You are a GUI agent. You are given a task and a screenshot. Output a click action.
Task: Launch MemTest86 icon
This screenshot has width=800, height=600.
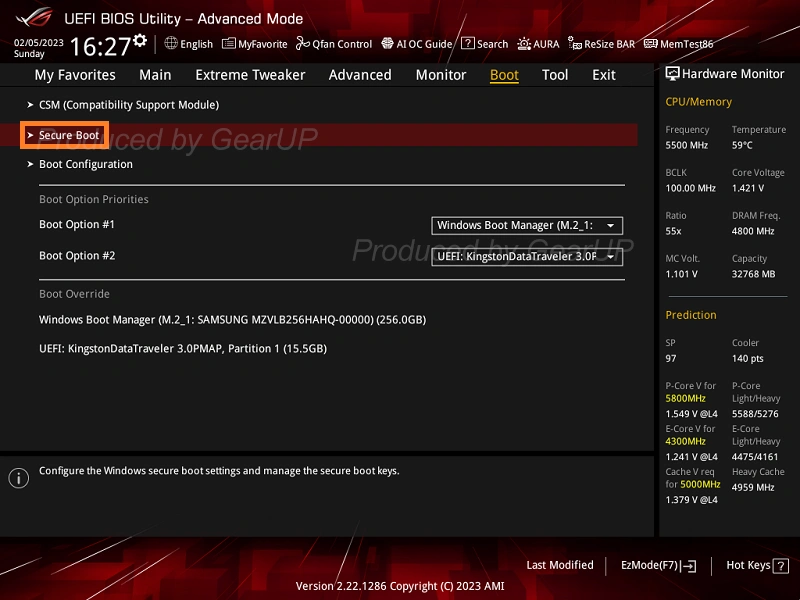coord(651,43)
